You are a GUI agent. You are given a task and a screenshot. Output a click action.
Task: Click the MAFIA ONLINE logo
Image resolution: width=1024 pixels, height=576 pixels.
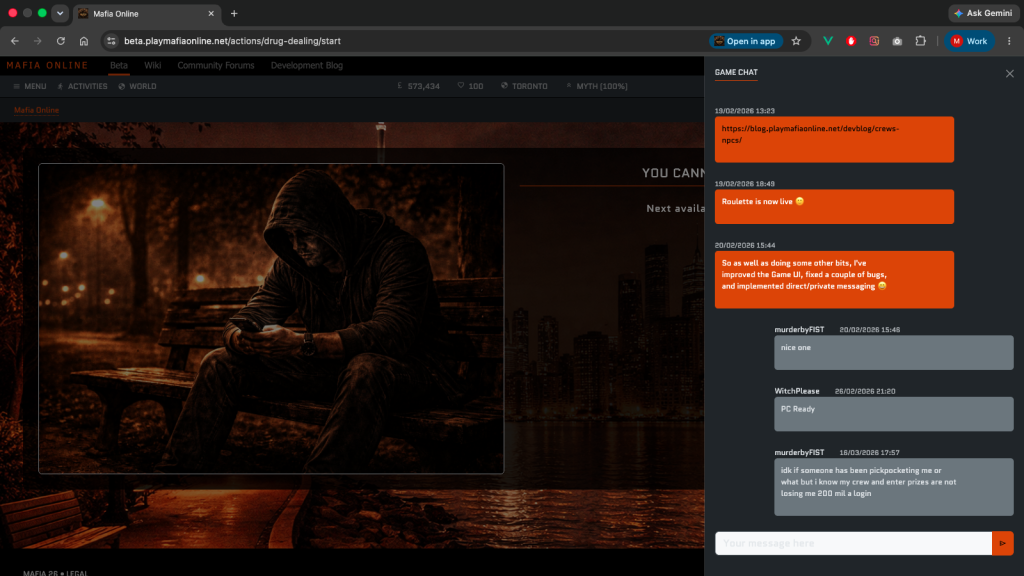[x=47, y=65]
